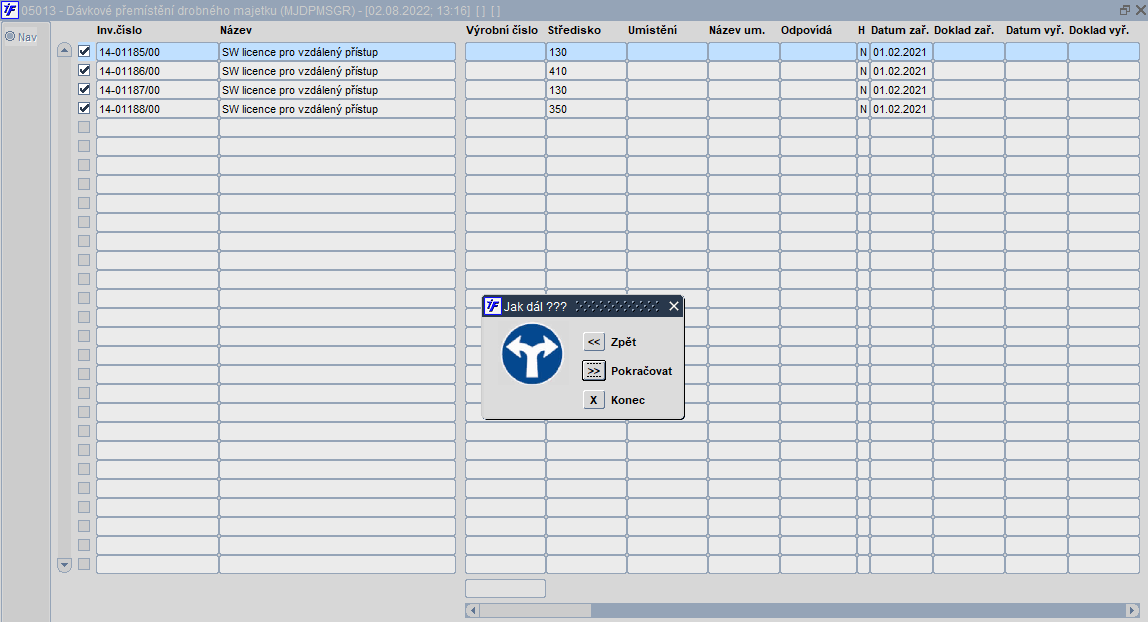The width and height of the screenshot is (1148, 622).
Task: Click the Název cell in row 14-01186/00
Action: 338,71
